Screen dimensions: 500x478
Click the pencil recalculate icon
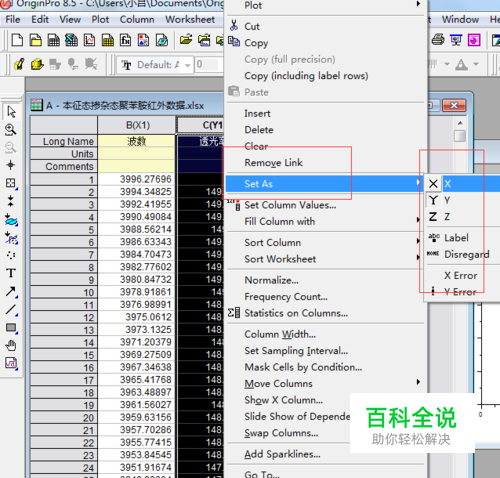pos(19,64)
